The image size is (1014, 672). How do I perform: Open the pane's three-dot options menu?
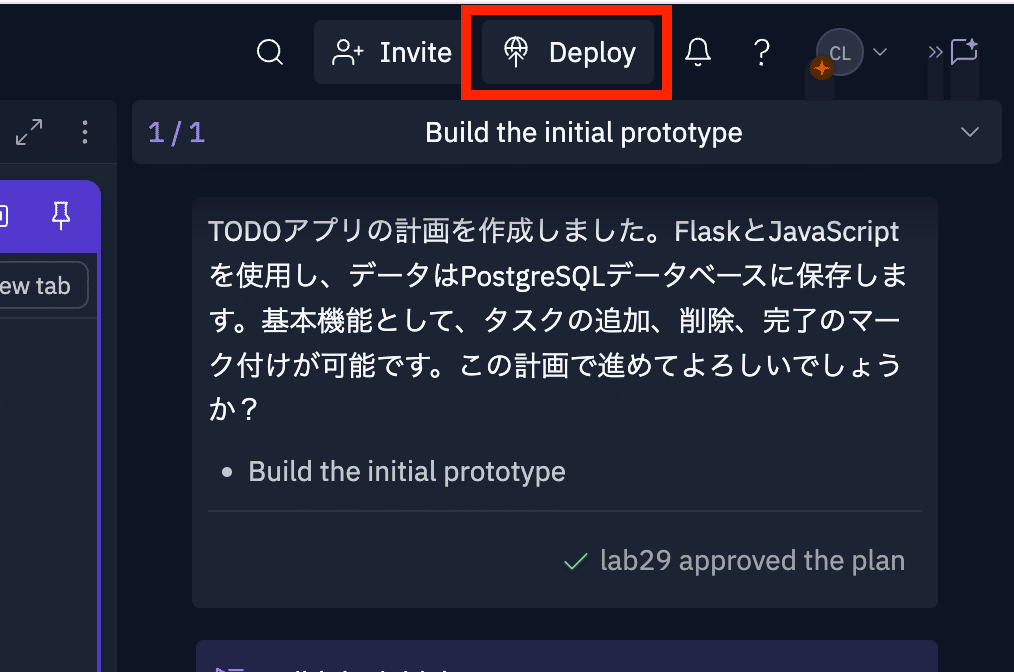tap(85, 132)
